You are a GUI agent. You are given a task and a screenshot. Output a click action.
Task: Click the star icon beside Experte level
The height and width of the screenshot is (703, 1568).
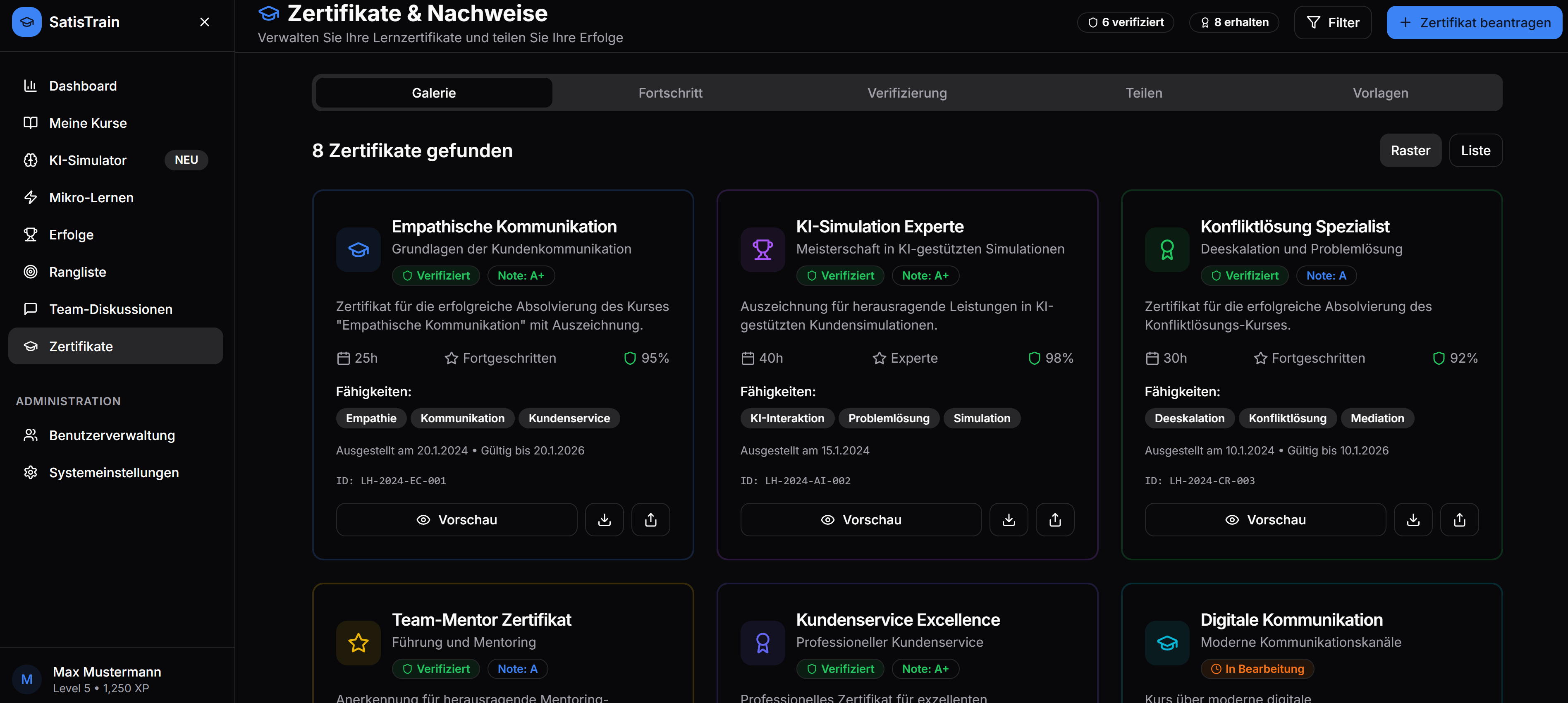879,359
